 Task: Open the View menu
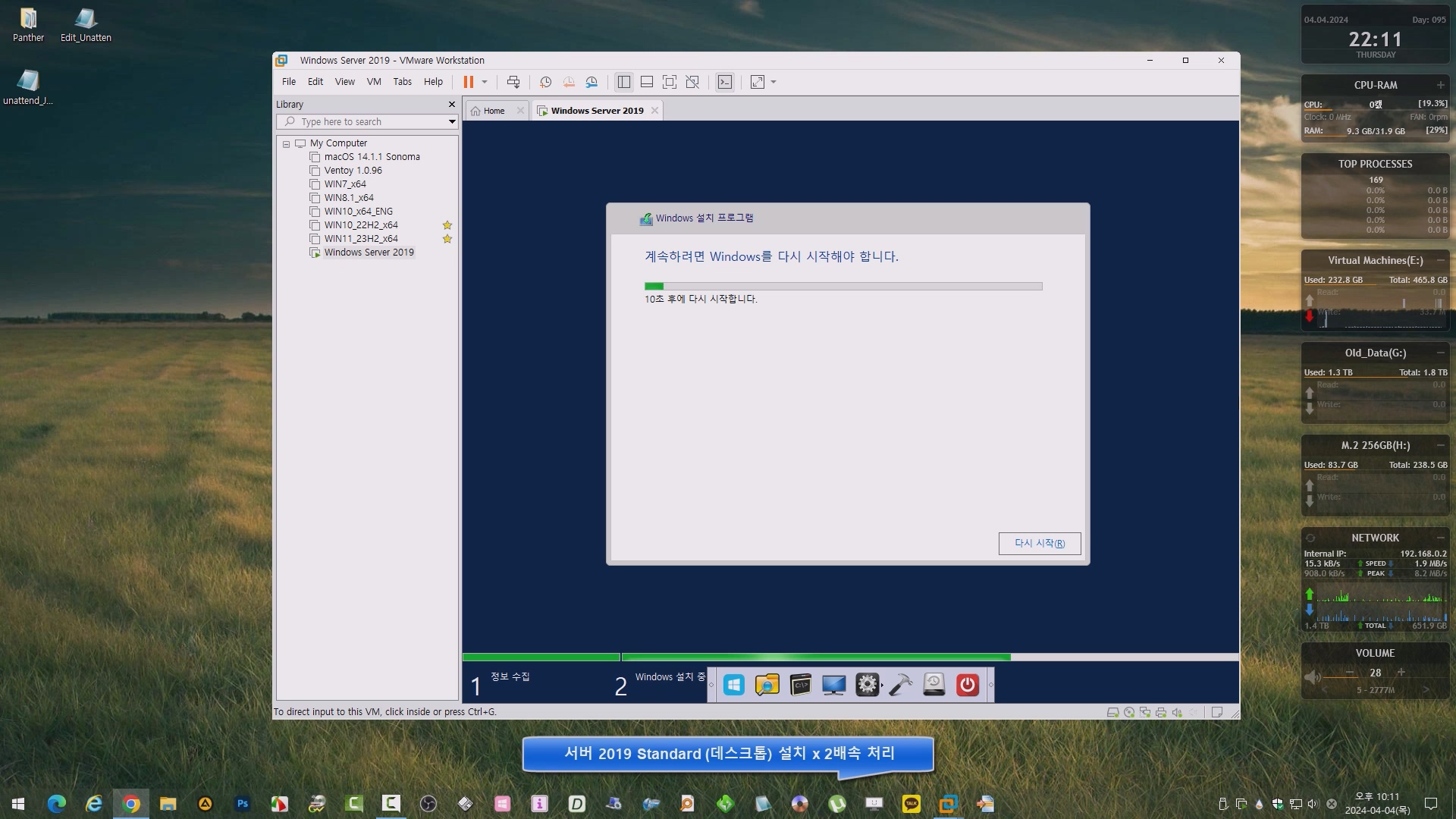pyautogui.click(x=345, y=82)
